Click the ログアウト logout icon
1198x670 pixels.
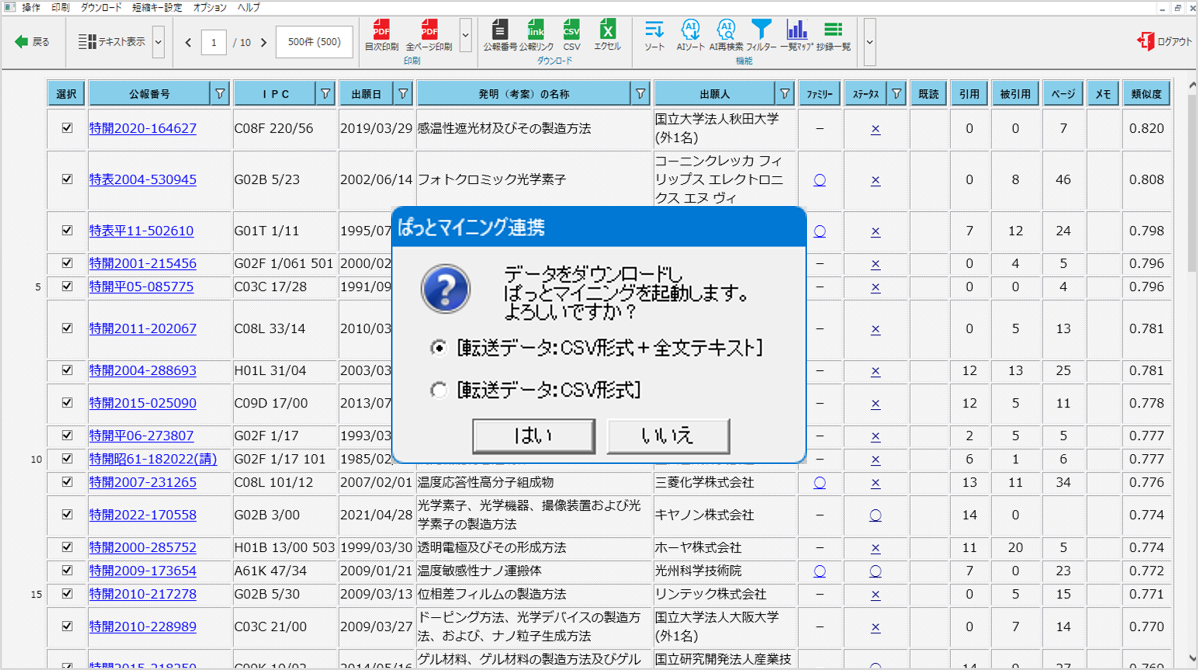(1145, 41)
